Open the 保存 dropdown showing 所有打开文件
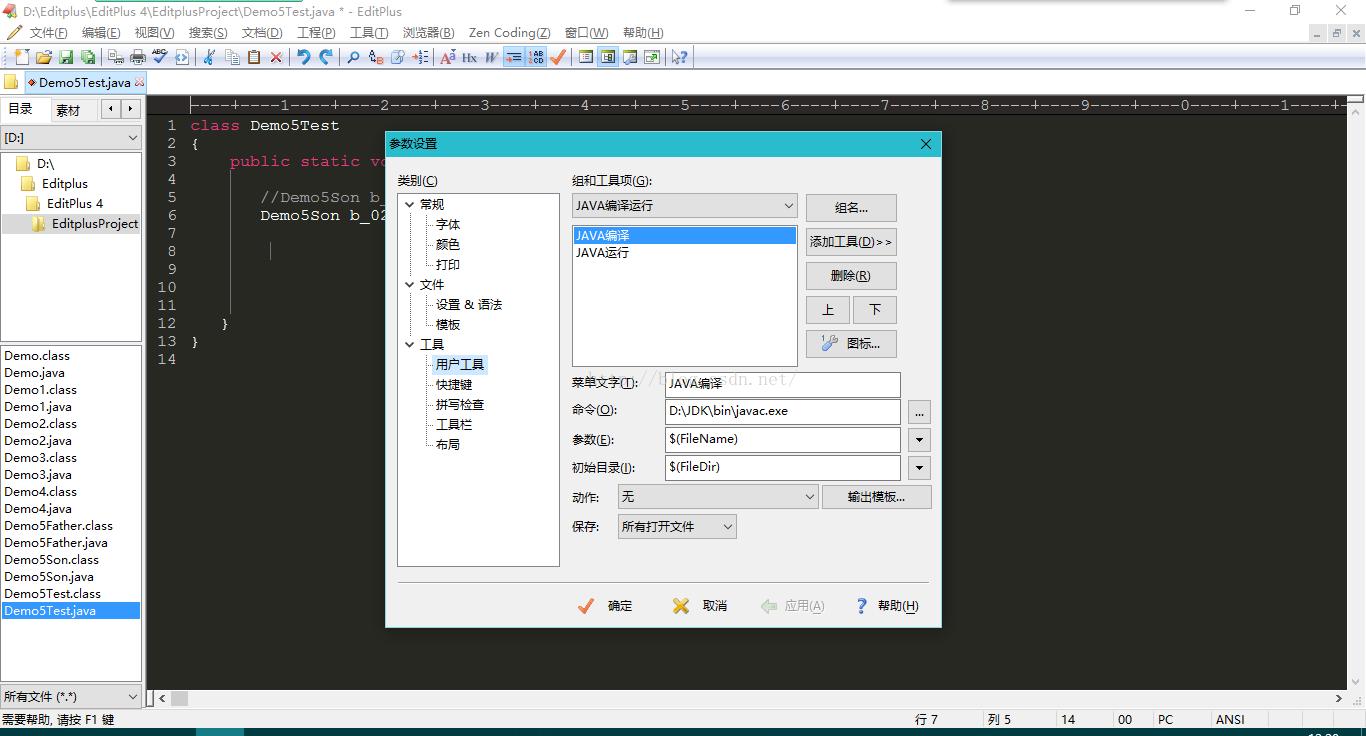This screenshot has width=1366, height=736. point(677,526)
